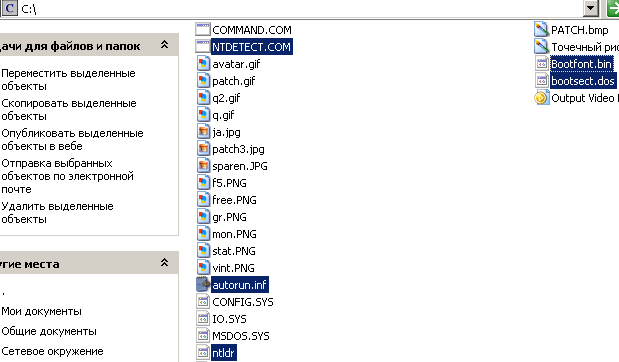Image resolution: width=619 pixels, height=362 pixels.
Task: Collapse the file and folder tasks panel
Action: [x=165, y=45]
